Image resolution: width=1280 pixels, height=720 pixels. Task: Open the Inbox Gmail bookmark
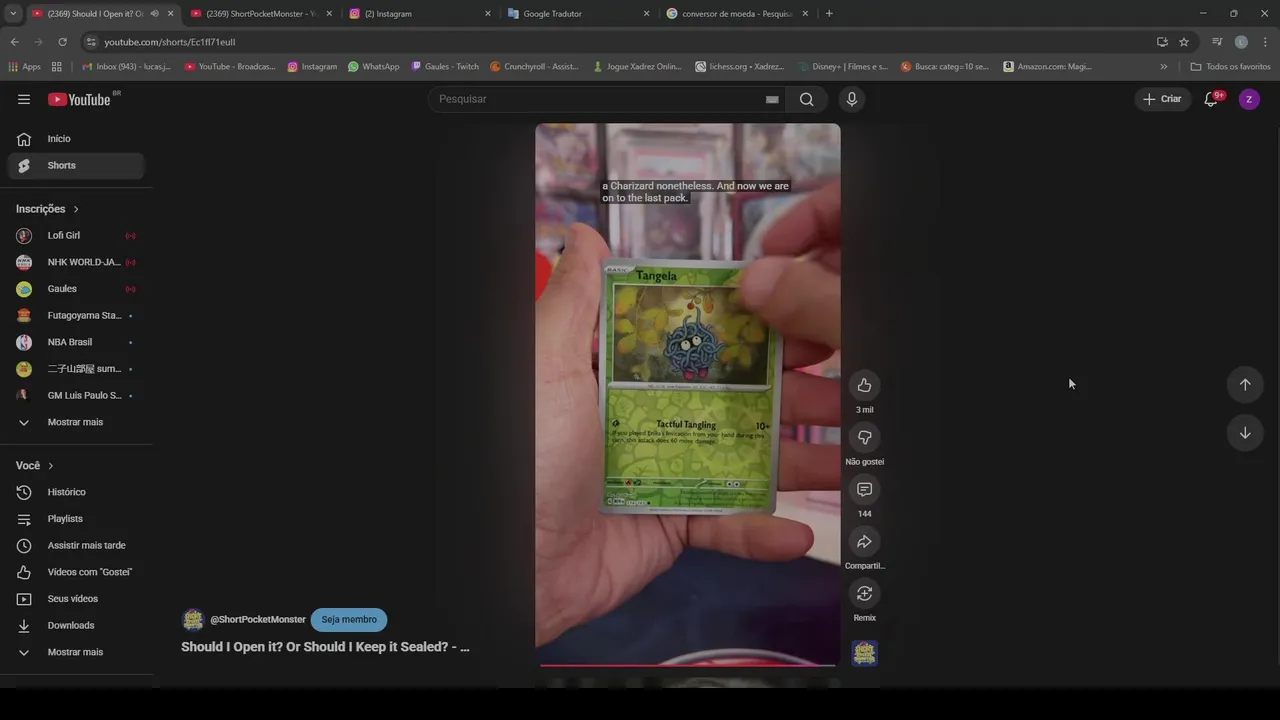(x=126, y=67)
